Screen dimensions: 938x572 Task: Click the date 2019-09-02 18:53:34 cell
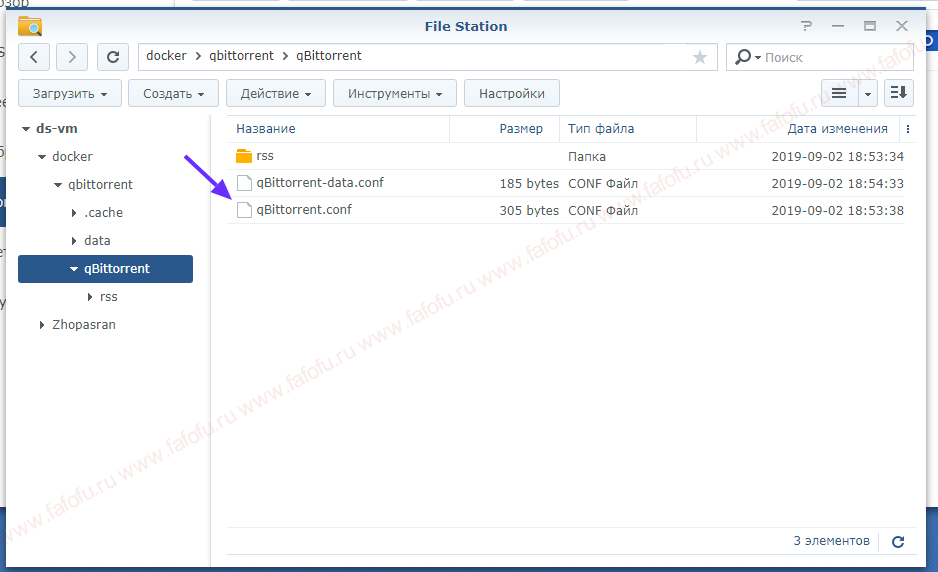[838, 157]
